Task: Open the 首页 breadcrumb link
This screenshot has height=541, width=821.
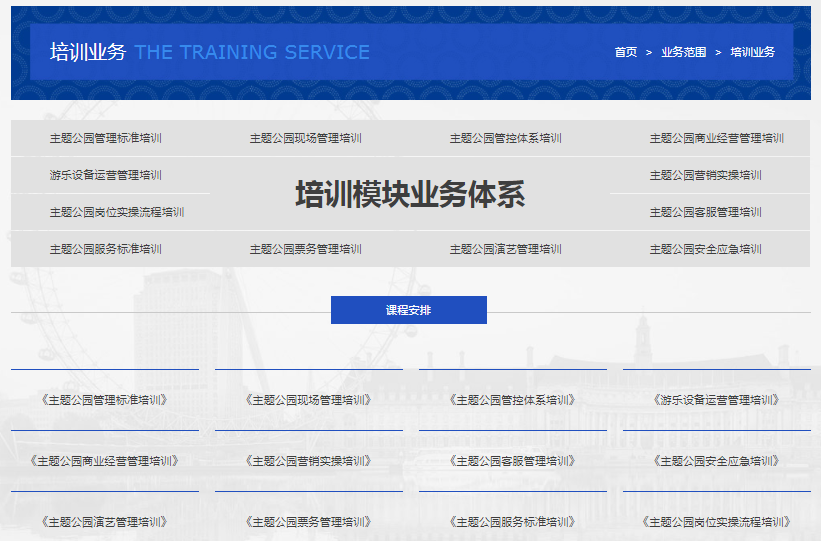Action: [626, 52]
